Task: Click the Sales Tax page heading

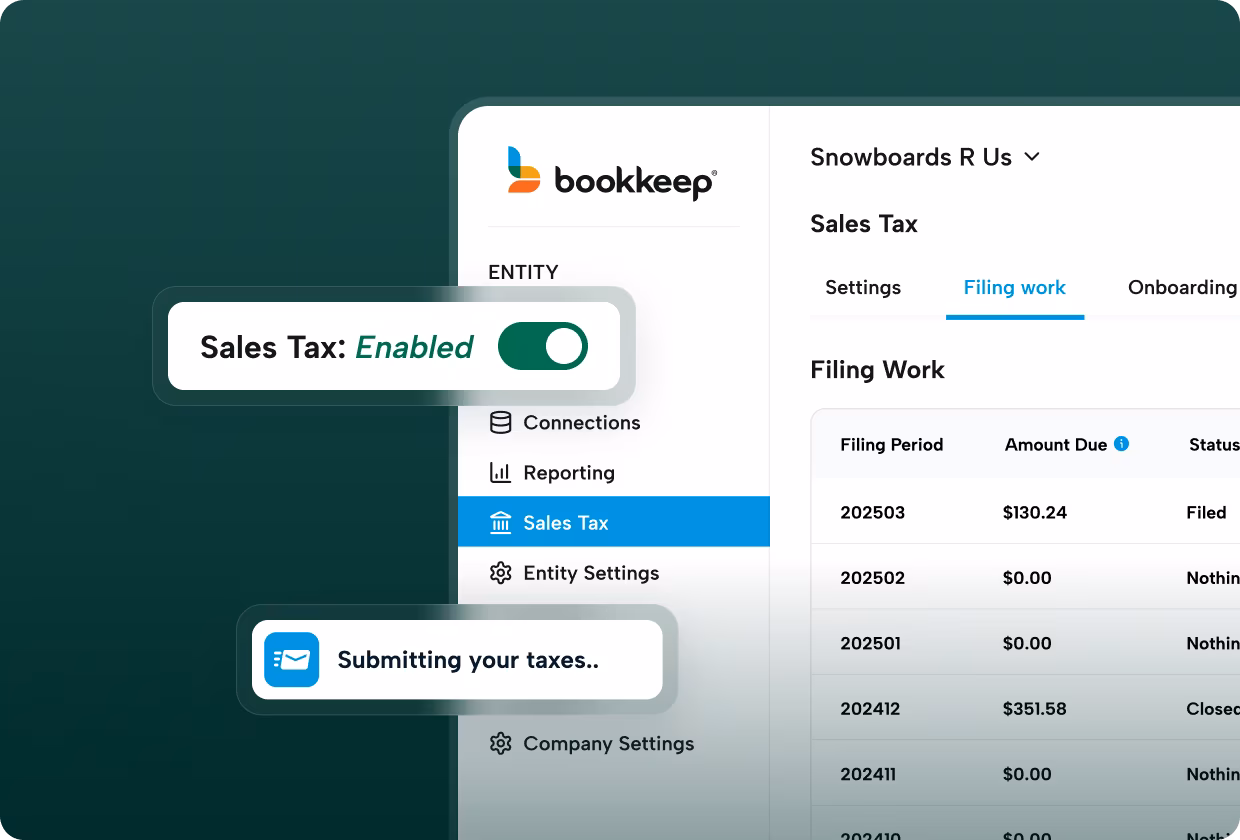Action: tap(864, 224)
